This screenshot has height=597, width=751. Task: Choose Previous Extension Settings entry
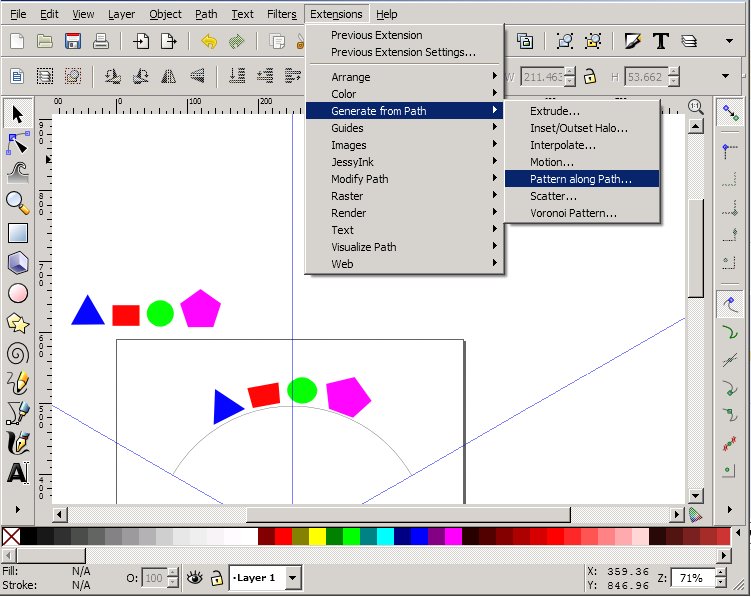tap(403, 52)
